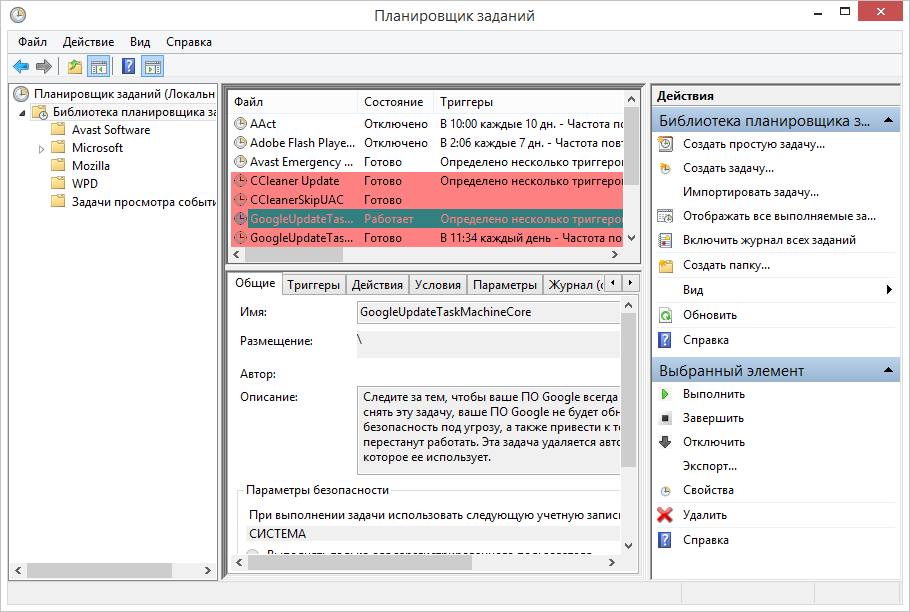Click the Справка icon under Удалить
910x612 pixels.
tap(665, 540)
